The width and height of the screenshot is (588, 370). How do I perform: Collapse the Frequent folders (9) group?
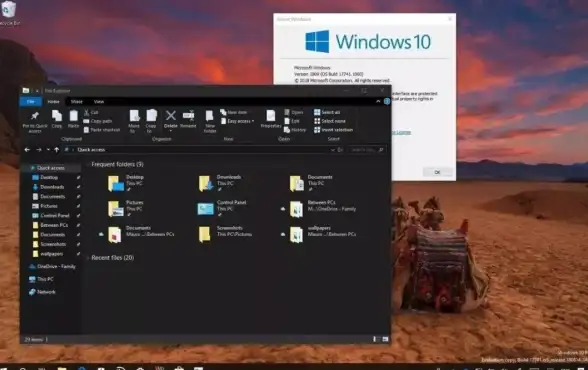[88, 164]
